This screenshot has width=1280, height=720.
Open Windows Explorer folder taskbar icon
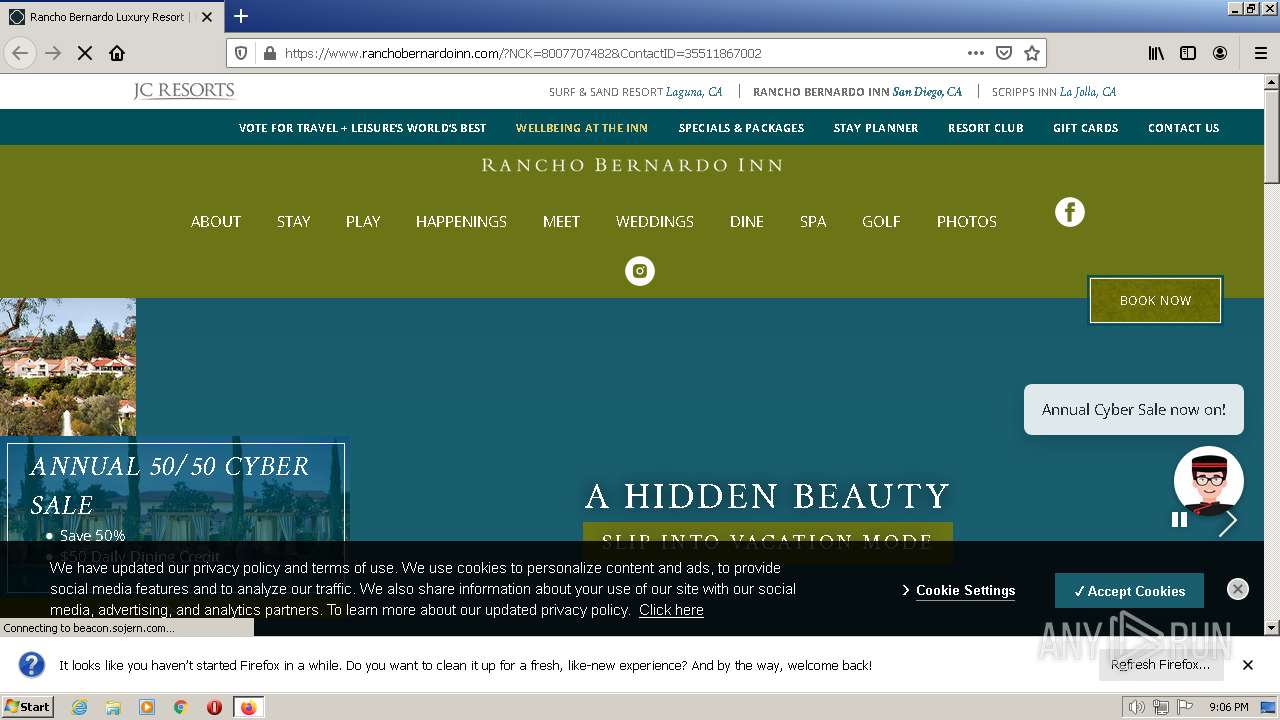[113, 707]
